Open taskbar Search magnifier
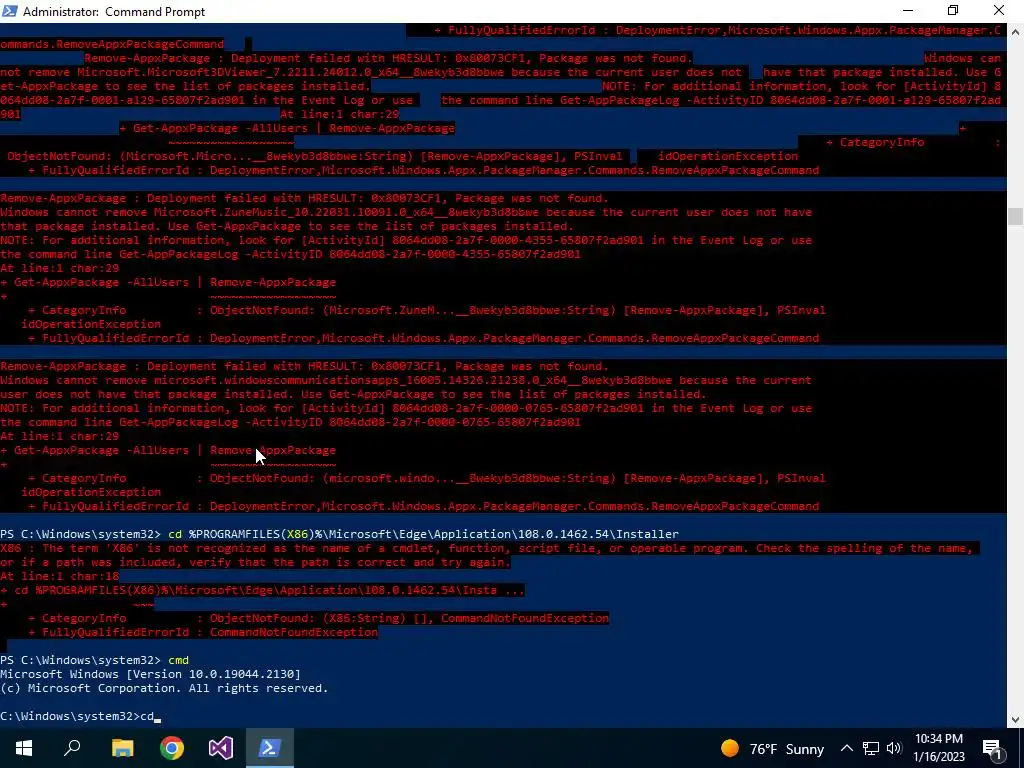 point(72,748)
